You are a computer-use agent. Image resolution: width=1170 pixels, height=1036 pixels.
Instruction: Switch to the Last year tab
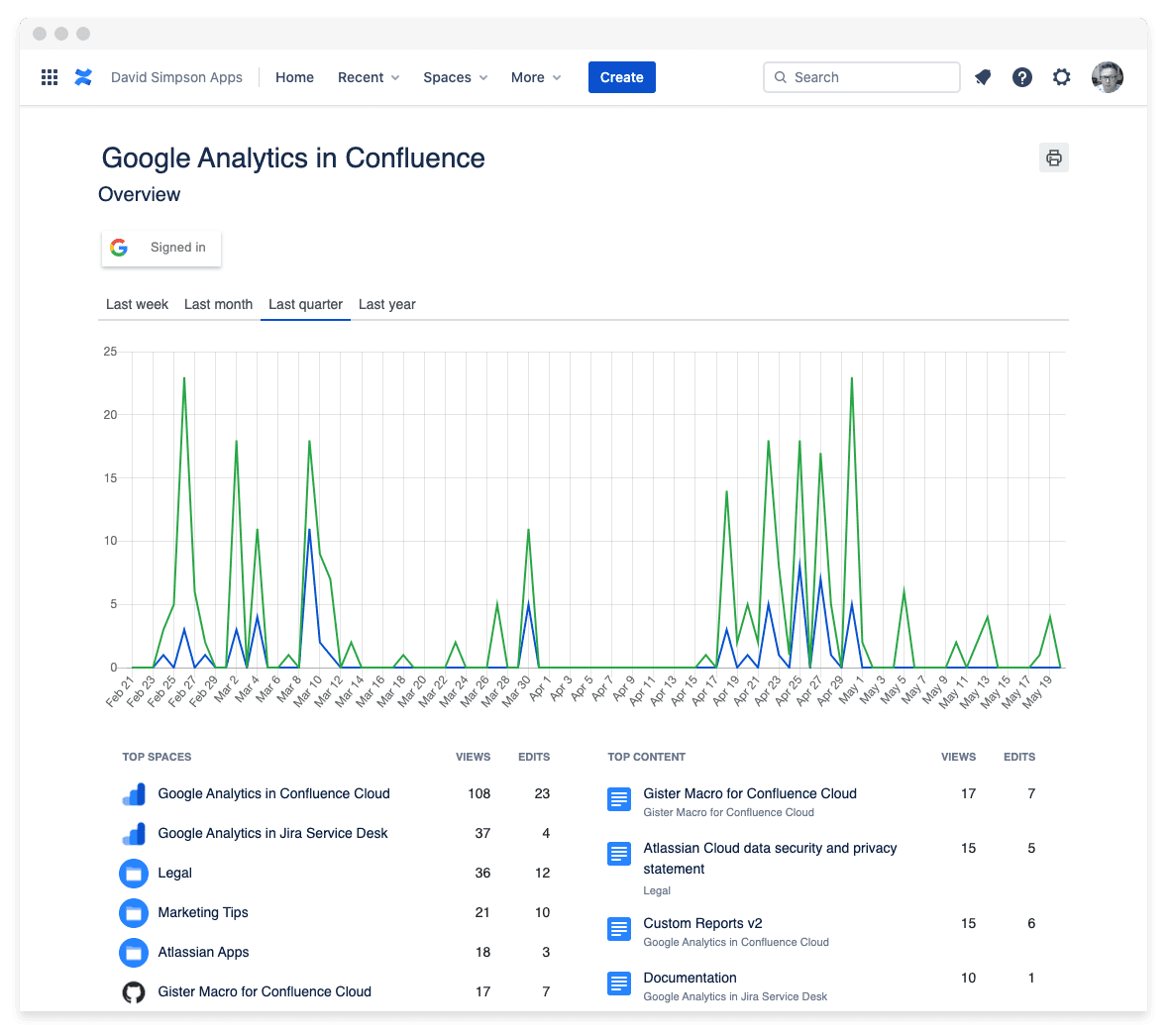pos(386,304)
